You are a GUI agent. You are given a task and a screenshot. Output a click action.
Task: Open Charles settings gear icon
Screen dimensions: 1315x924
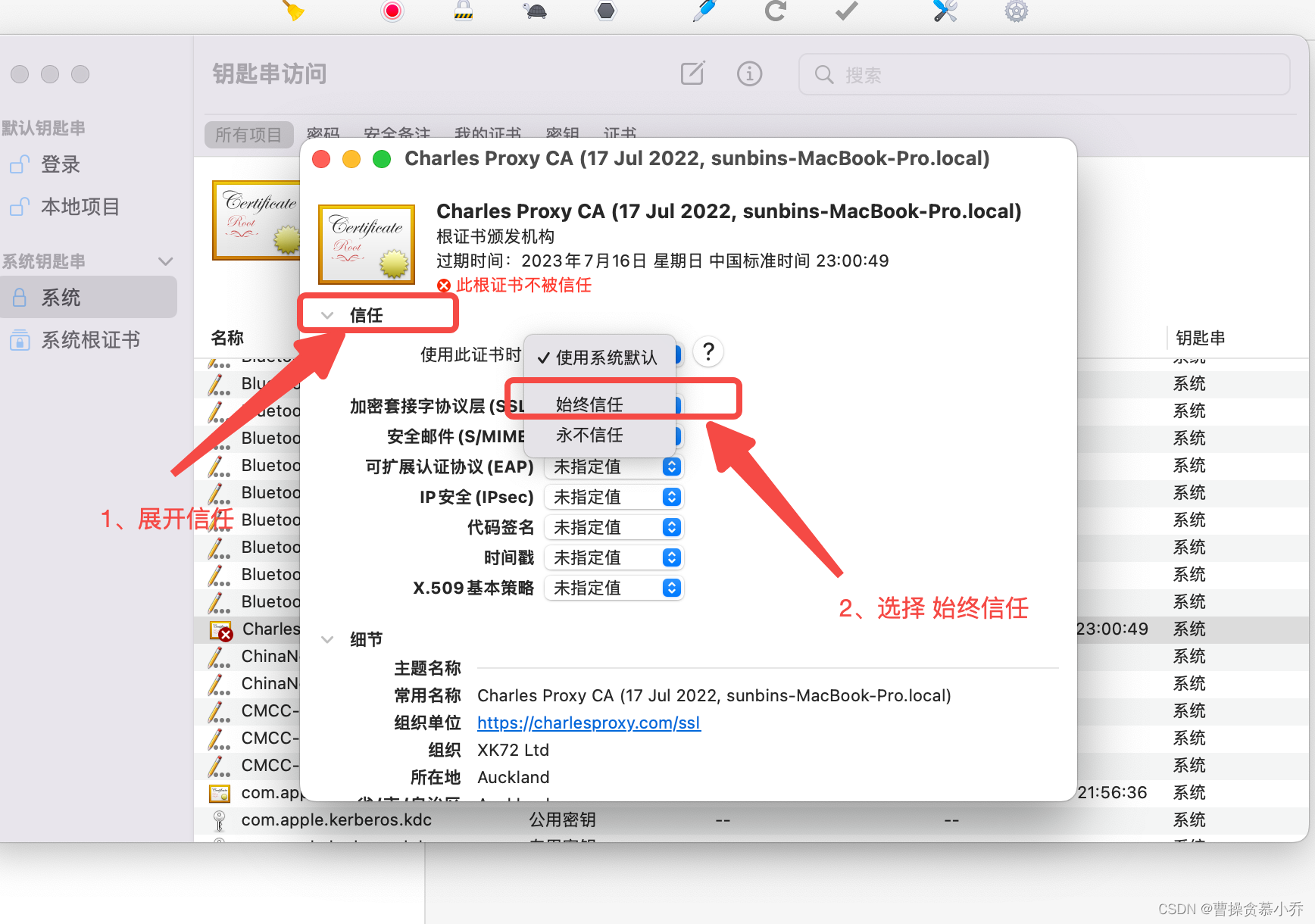1017,11
